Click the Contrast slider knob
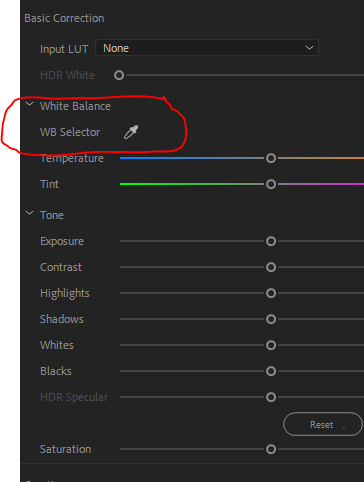The width and height of the screenshot is (364, 482). coord(271,267)
